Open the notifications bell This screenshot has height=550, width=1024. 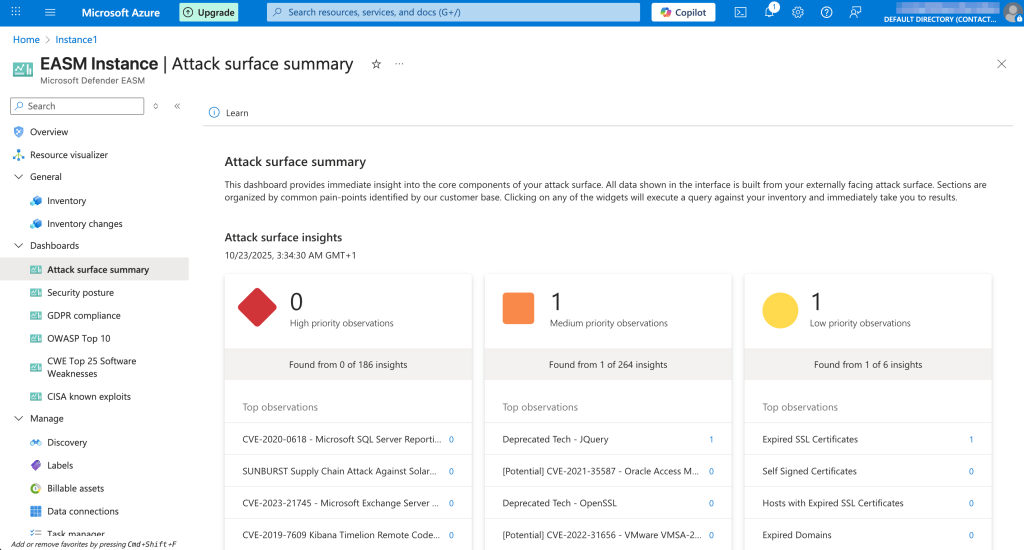click(x=770, y=11)
